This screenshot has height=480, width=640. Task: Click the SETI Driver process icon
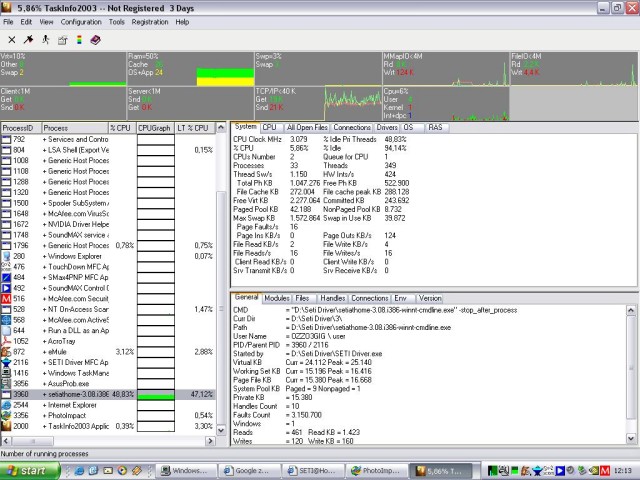(x=6, y=362)
